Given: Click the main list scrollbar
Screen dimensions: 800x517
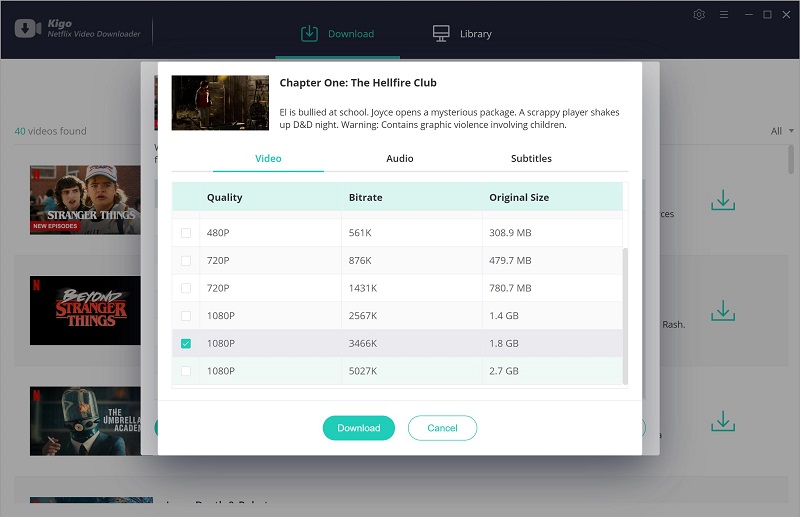Looking at the screenshot, I should tap(791, 159).
